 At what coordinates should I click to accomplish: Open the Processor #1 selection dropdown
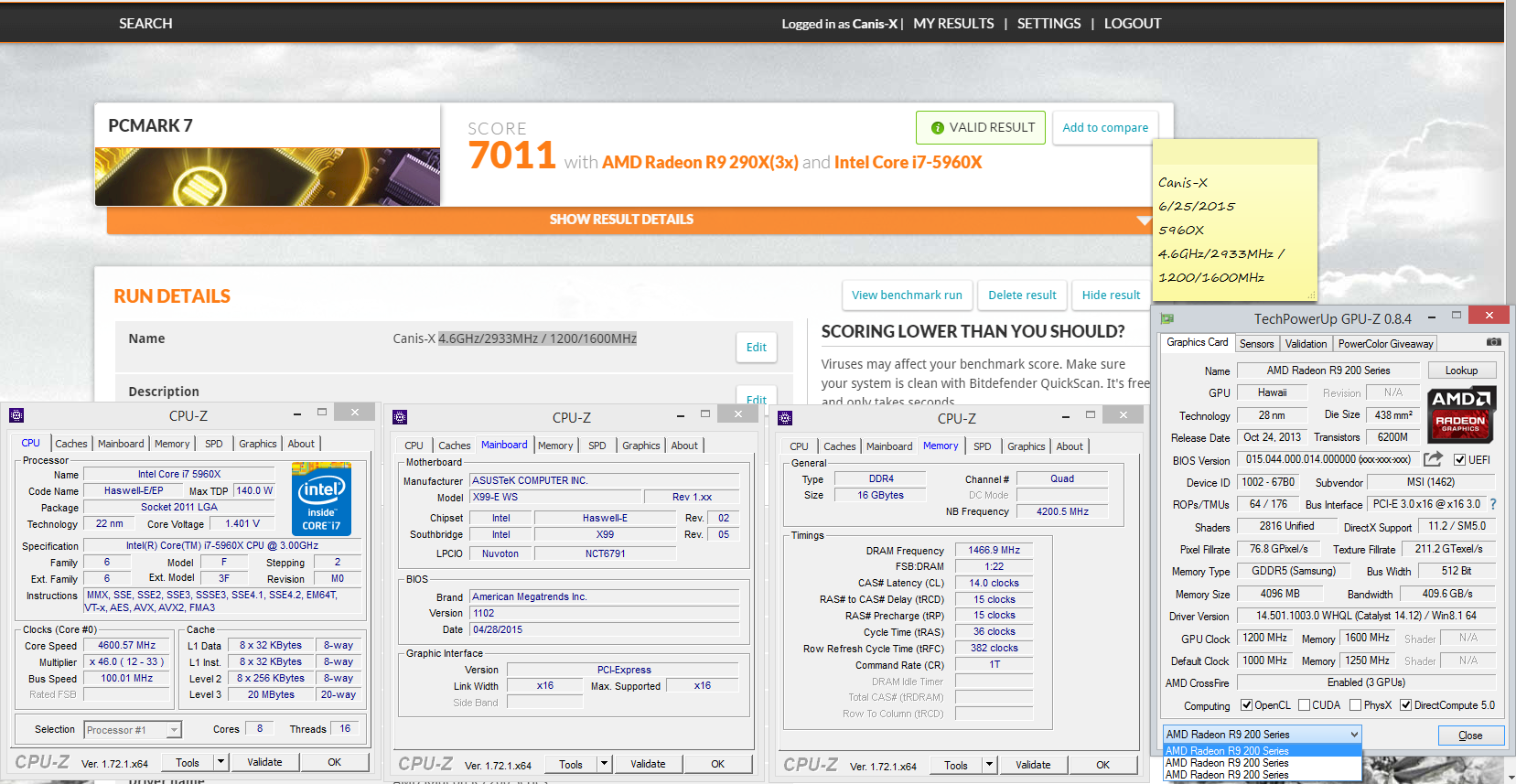pyautogui.click(x=133, y=730)
